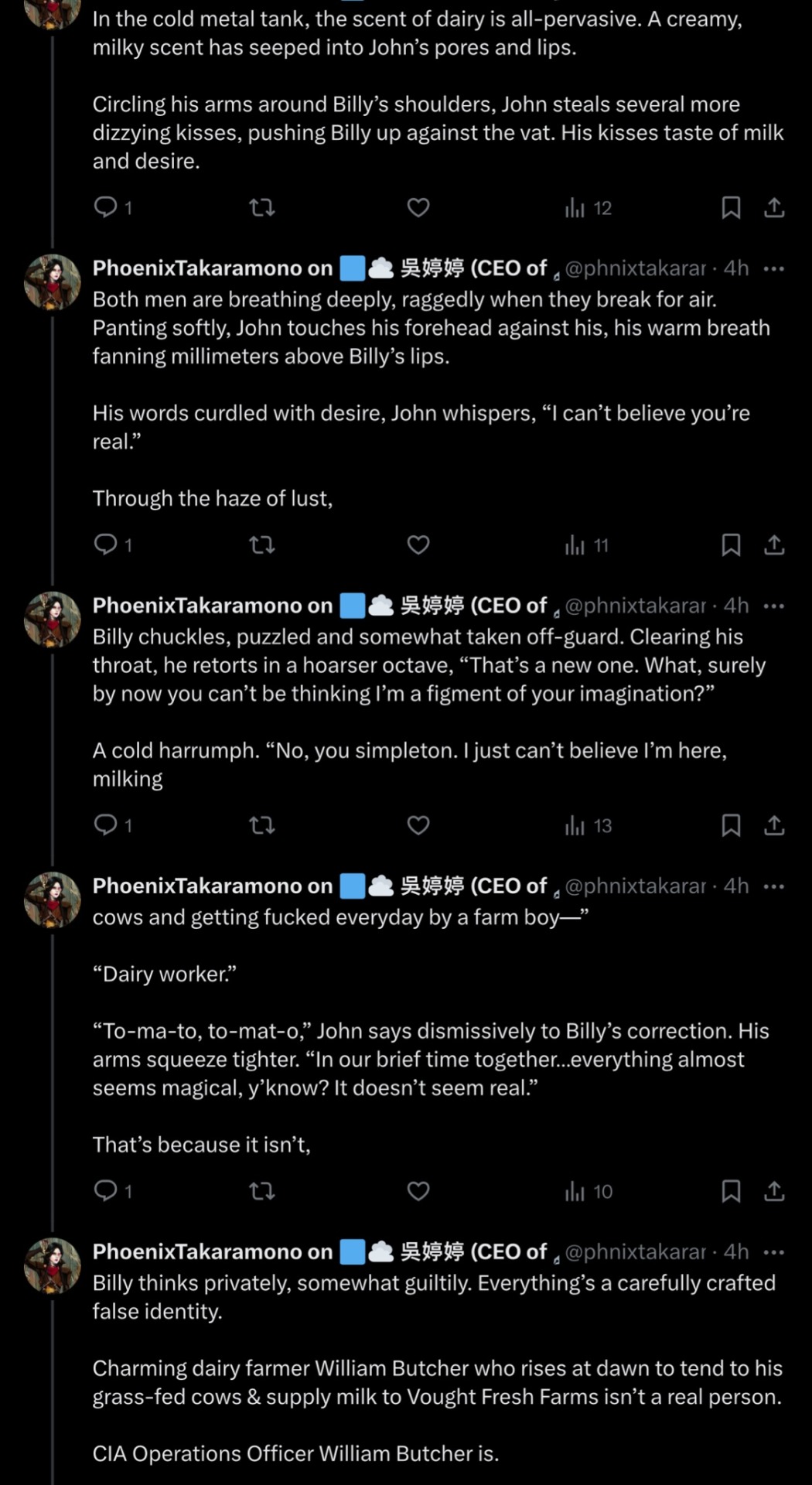Screen dimensions: 812x1485
Task: Open more options on the 'Billy chuckles' tweet
Action: [x=773, y=606]
